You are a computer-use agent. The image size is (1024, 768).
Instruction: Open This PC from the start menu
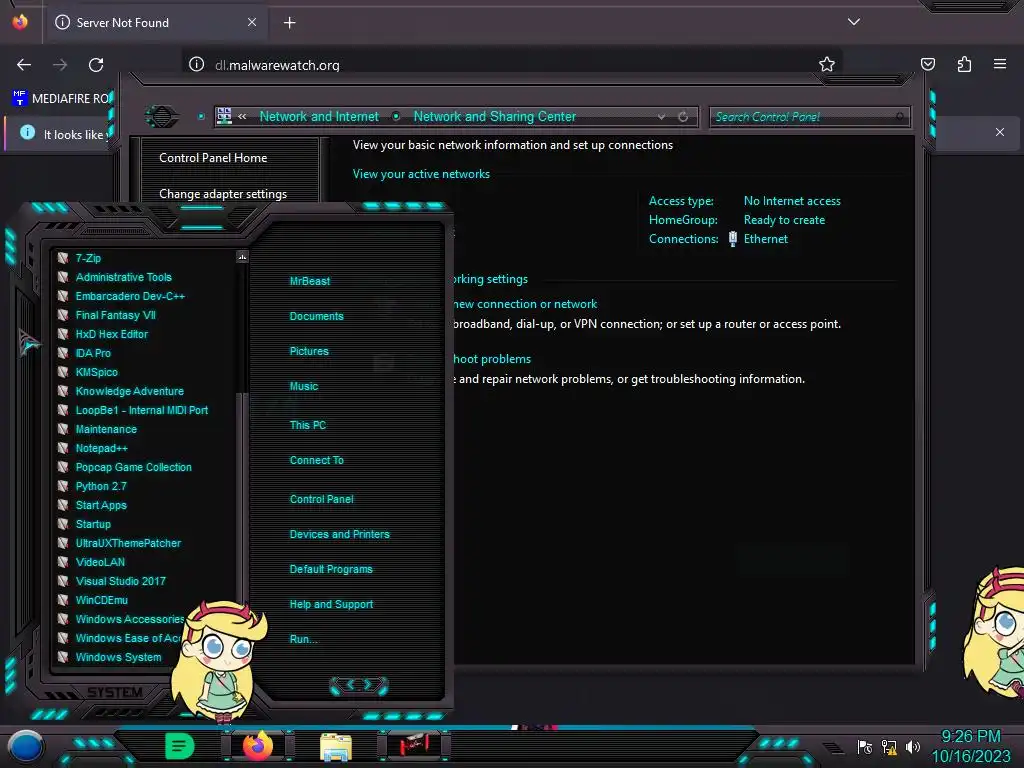[x=308, y=425]
